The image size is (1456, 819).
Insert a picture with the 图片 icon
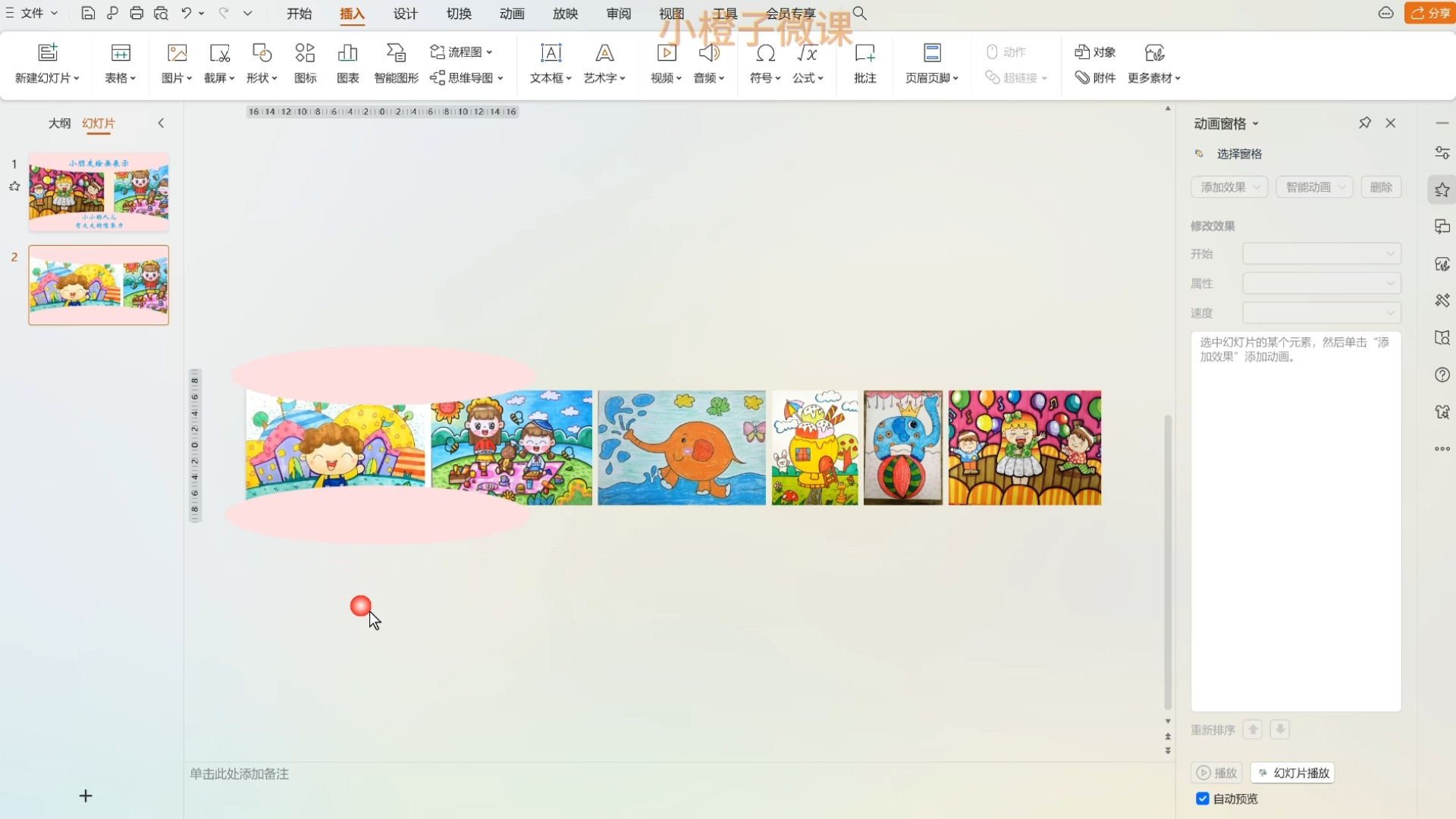177,53
